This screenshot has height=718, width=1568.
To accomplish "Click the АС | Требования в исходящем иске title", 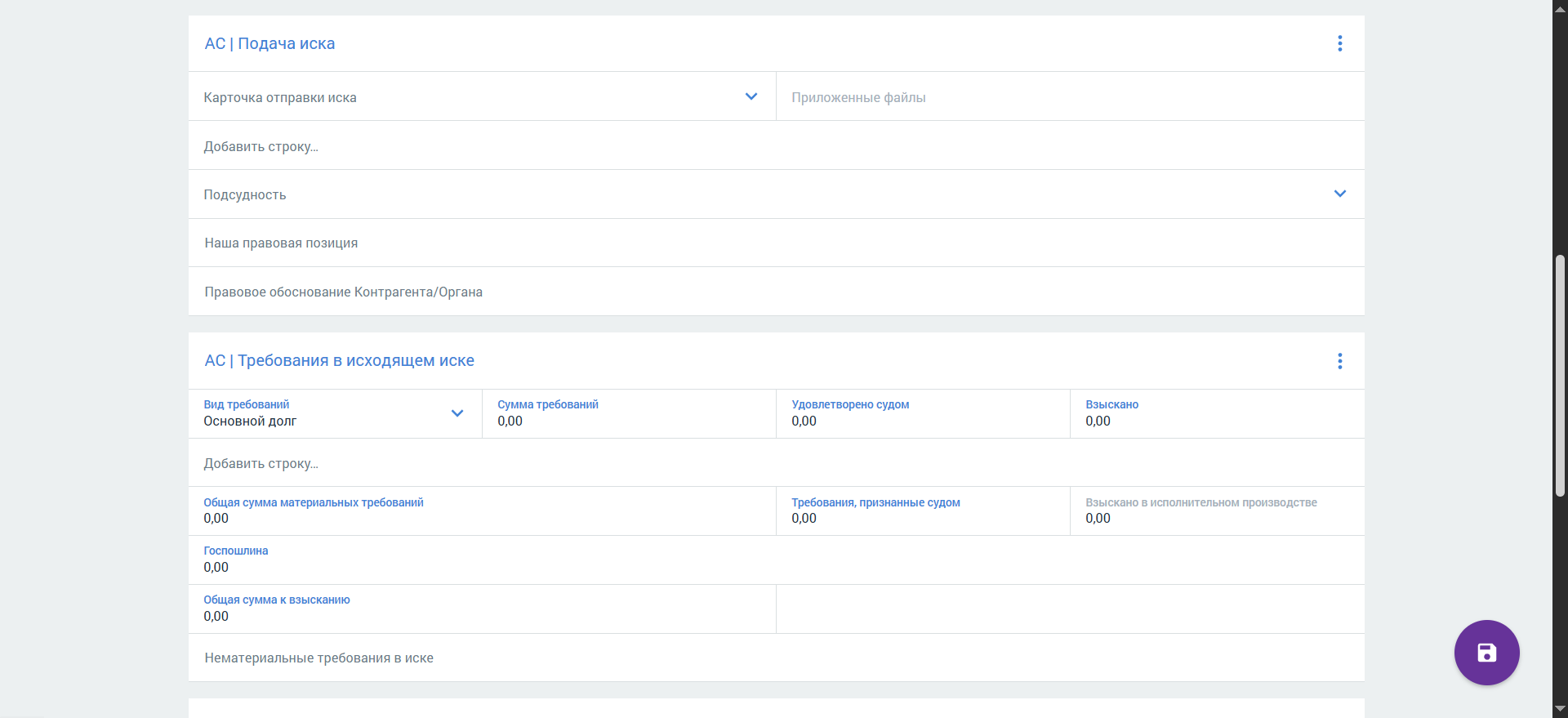I will (x=339, y=360).
